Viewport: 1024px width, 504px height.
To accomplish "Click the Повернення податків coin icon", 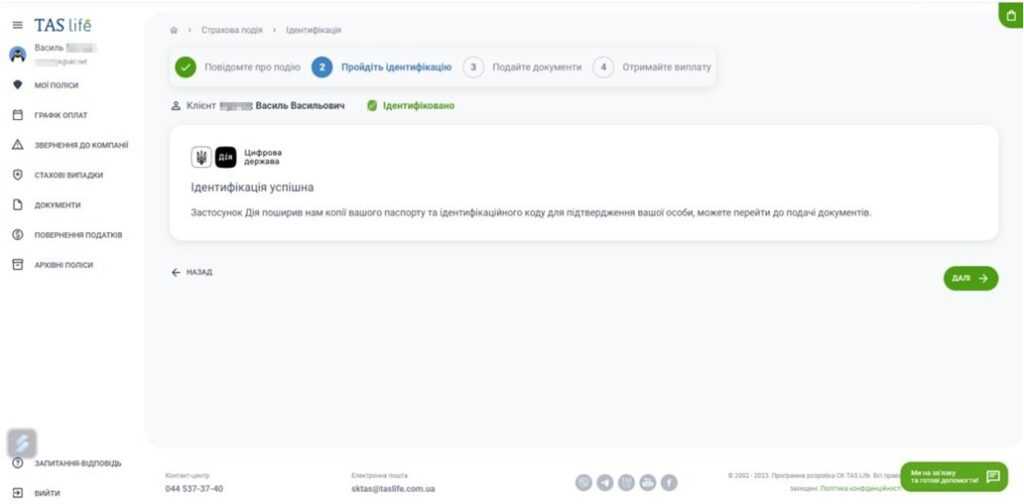I will coord(17,235).
